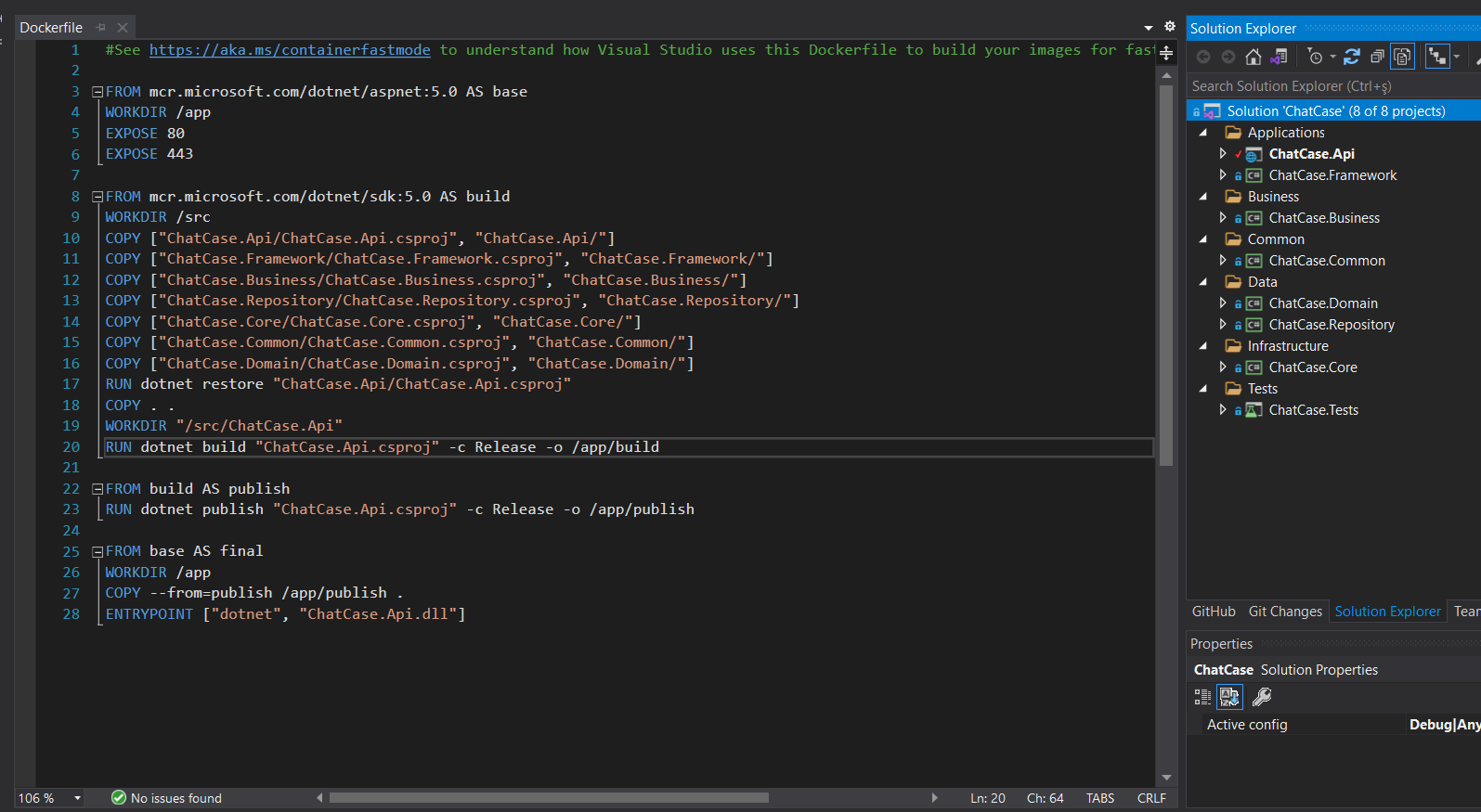Select the Solution 'ChatCase' root node
The height and width of the screenshot is (812, 1481).
(1335, 111)
